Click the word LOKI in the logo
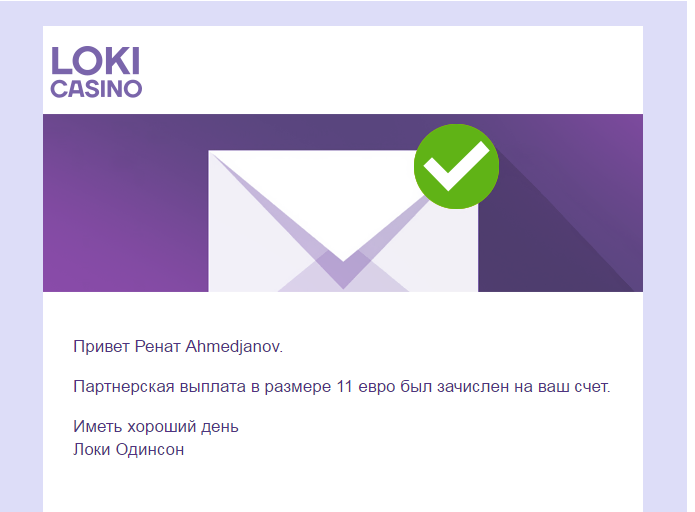Viewport: 695px width, 512px height. 95,60
